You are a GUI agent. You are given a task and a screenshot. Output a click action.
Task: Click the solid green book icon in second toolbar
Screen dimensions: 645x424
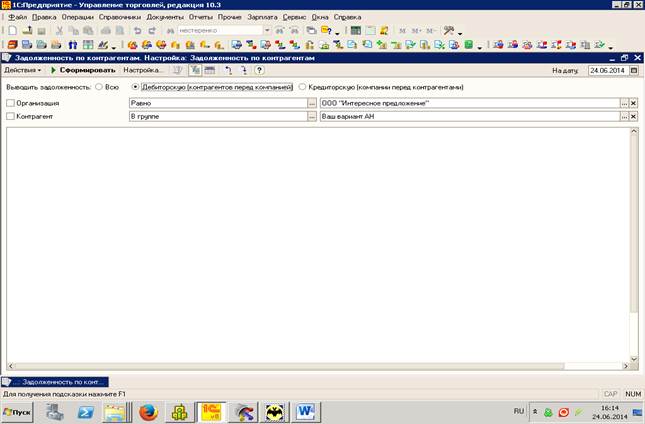468,44
